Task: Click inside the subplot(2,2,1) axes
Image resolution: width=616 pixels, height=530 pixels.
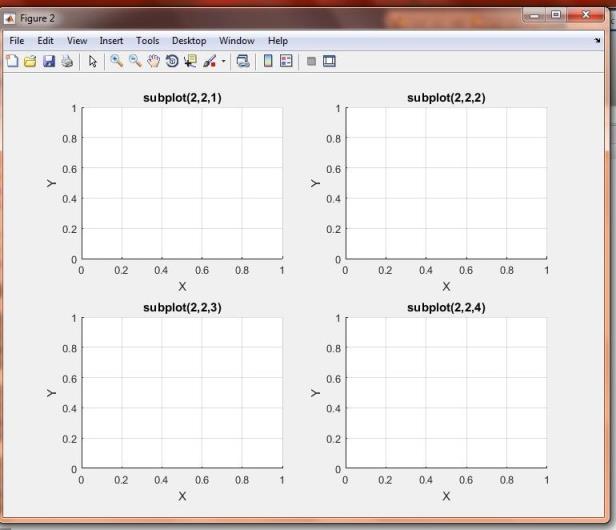Action: pos(182,183)
